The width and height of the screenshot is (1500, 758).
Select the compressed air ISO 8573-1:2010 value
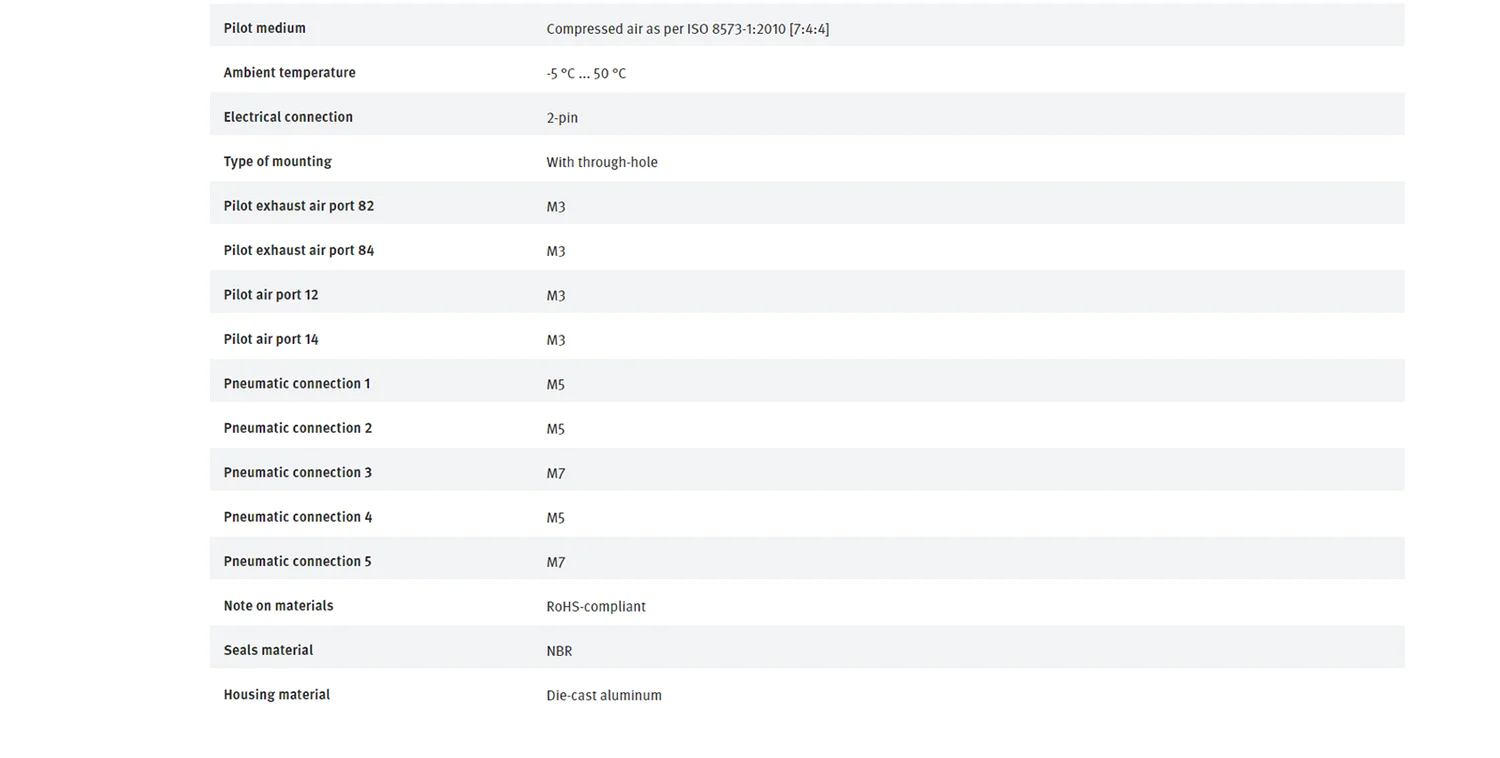(x=687, y=29)
